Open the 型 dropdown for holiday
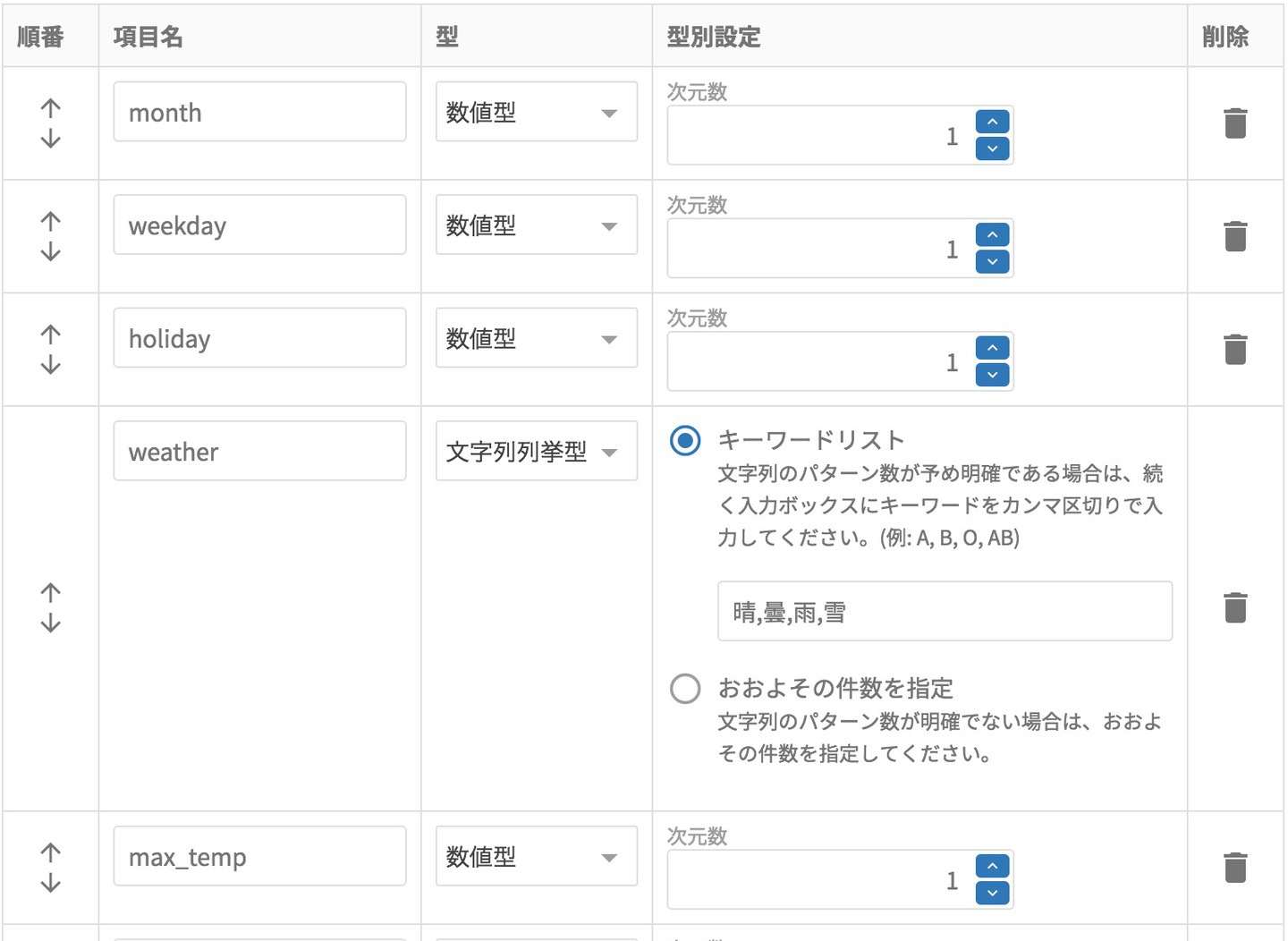 [x=537, y=338]
